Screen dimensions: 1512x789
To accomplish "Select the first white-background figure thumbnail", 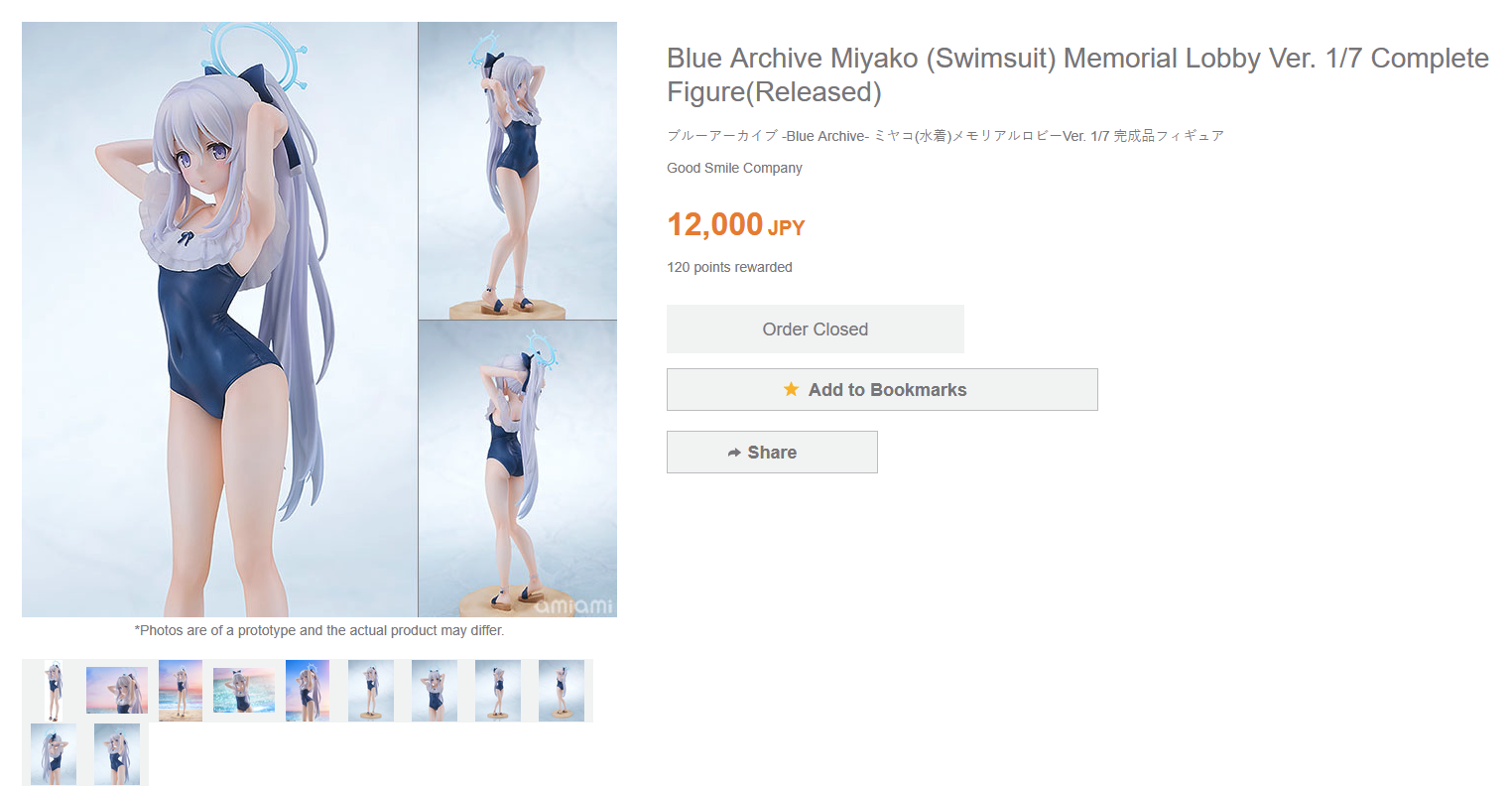I will point(54,691).
